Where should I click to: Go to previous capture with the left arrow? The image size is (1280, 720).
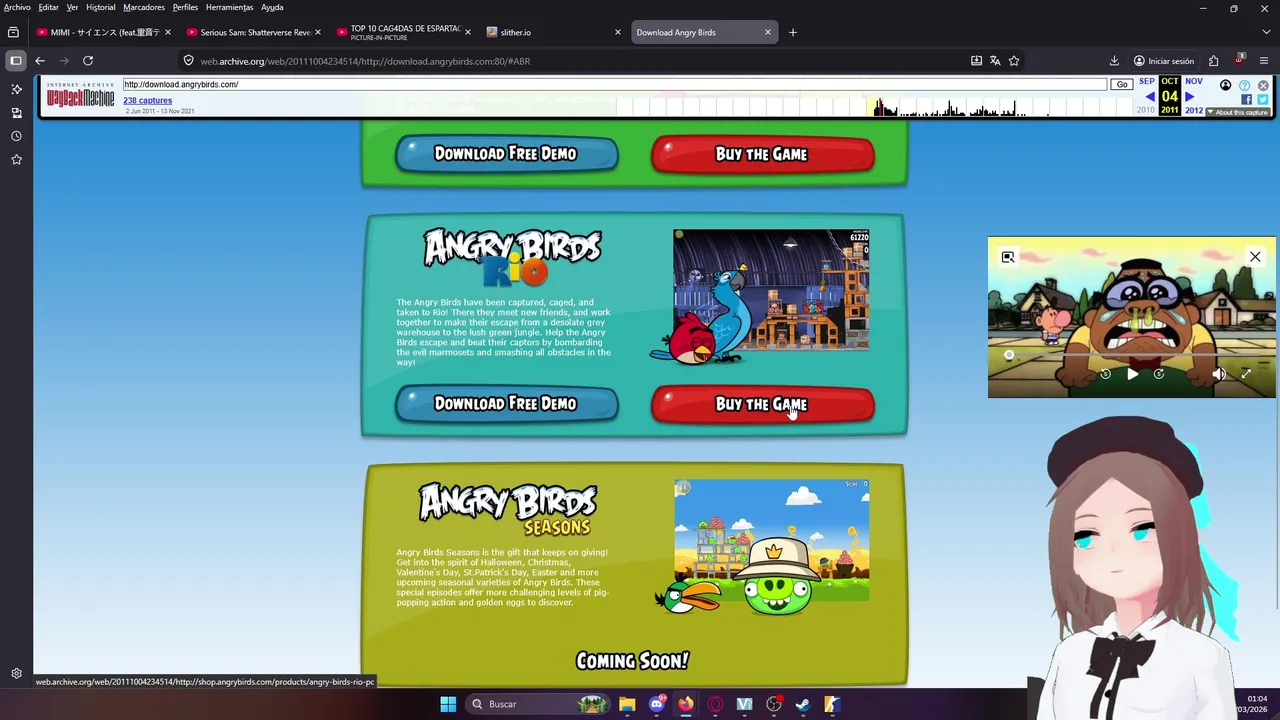[1150, 97]
